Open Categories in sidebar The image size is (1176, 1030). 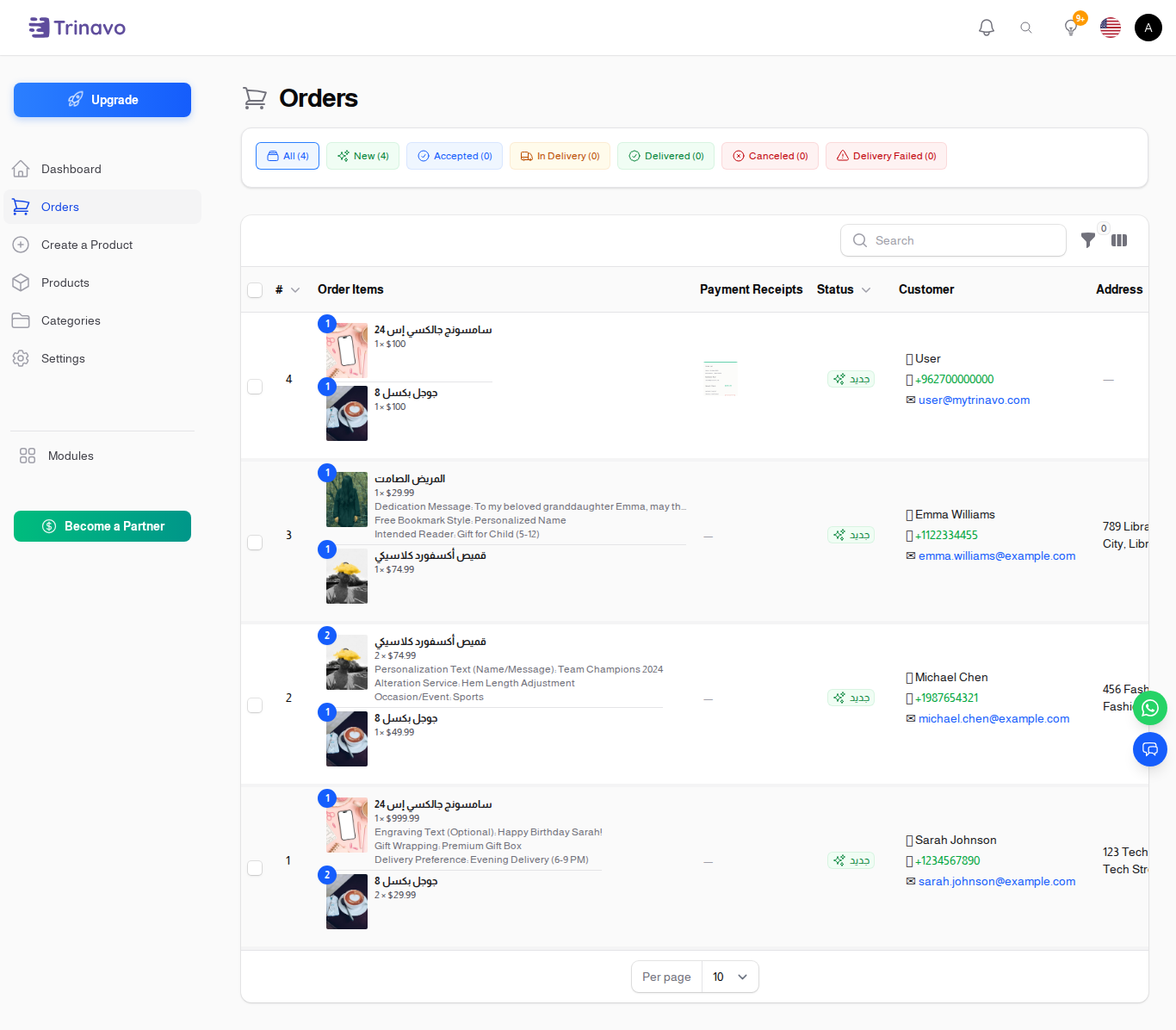(102, 320)
